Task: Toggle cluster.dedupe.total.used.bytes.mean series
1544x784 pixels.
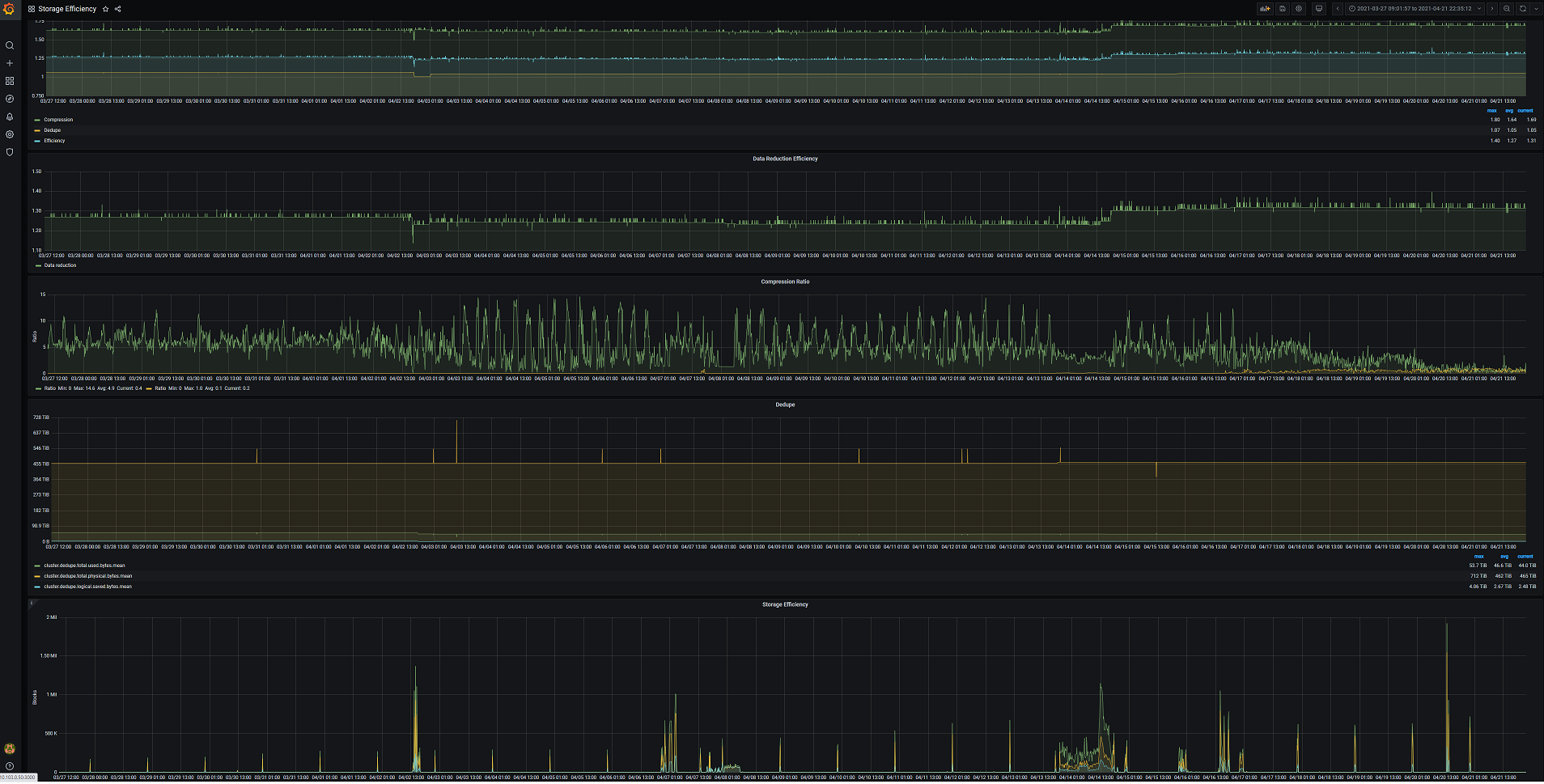Action: point(84,566)
